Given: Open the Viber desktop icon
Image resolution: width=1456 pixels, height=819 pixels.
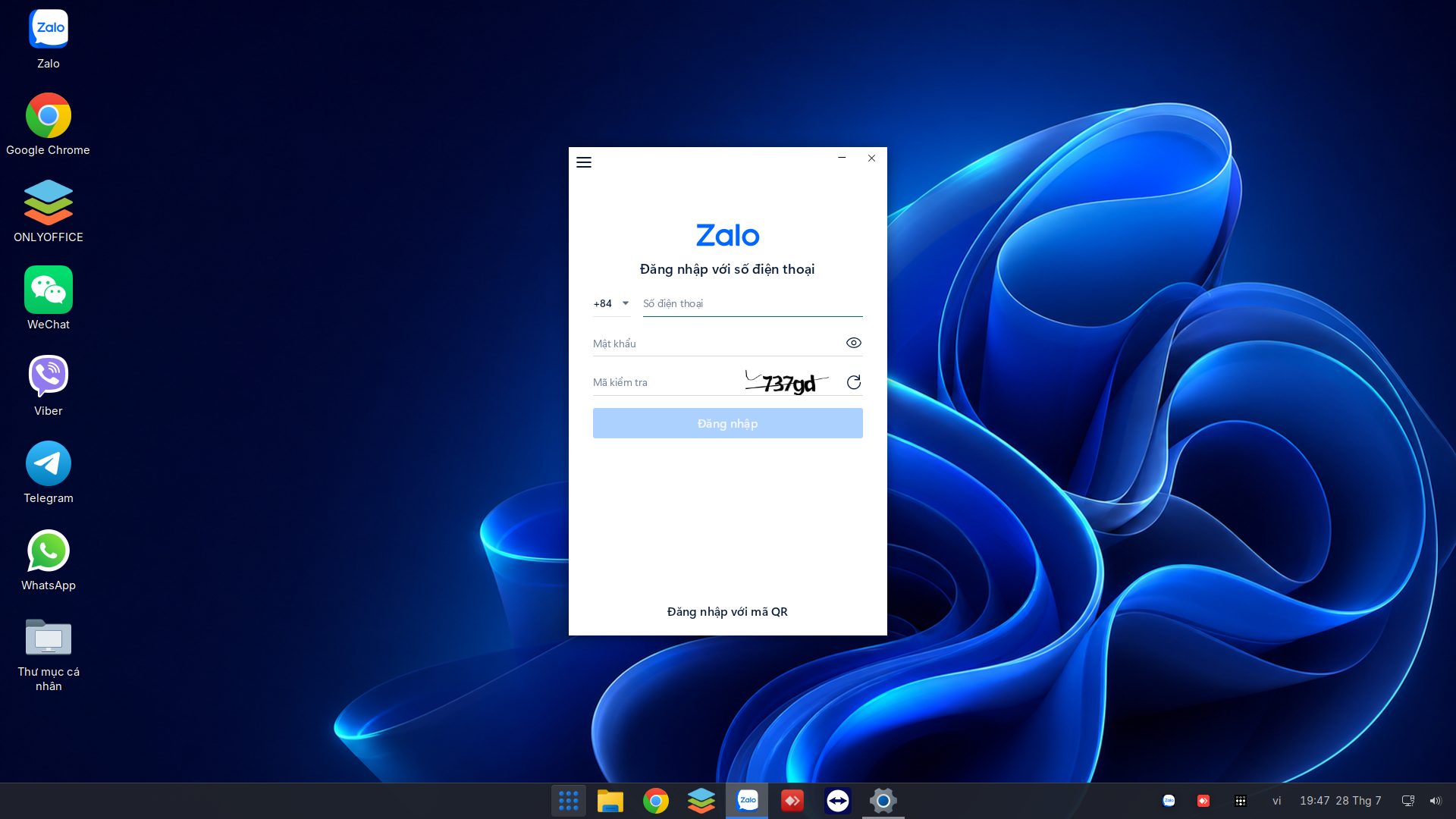Looking at the screenshot, I should 49,384.
